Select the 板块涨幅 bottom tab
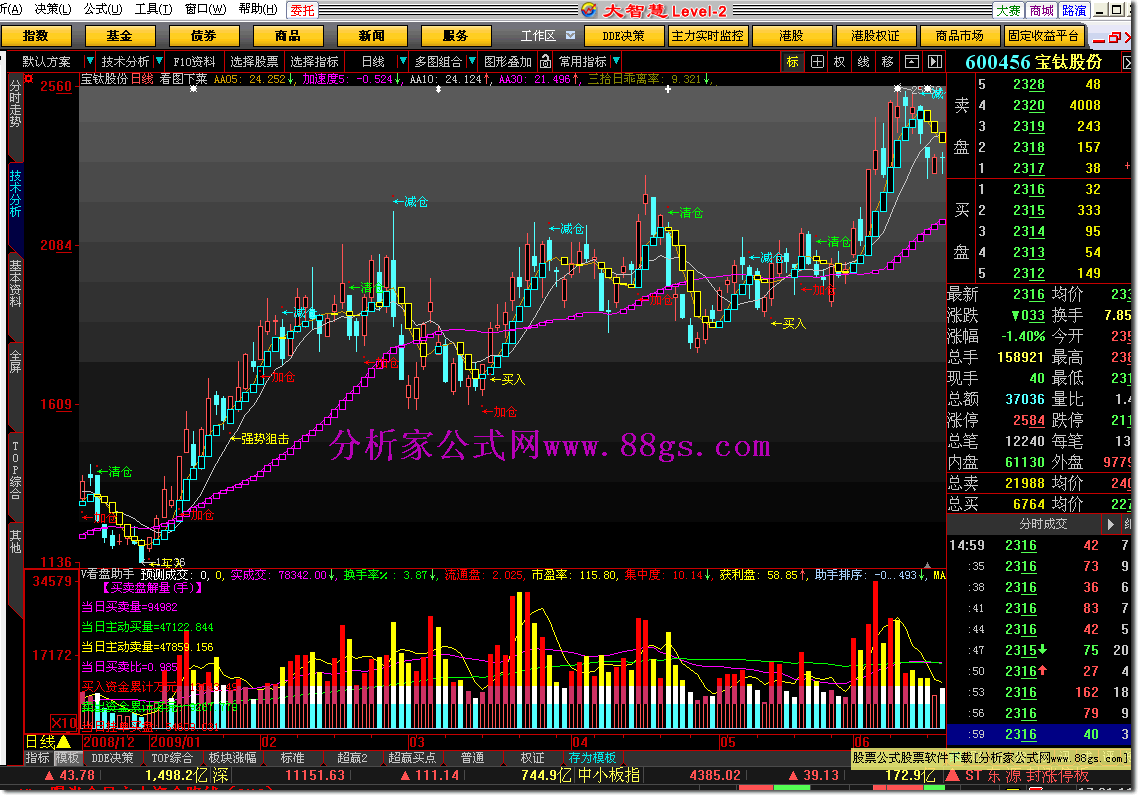Screen dimensions: 1141x797 (x=232, y=758)
